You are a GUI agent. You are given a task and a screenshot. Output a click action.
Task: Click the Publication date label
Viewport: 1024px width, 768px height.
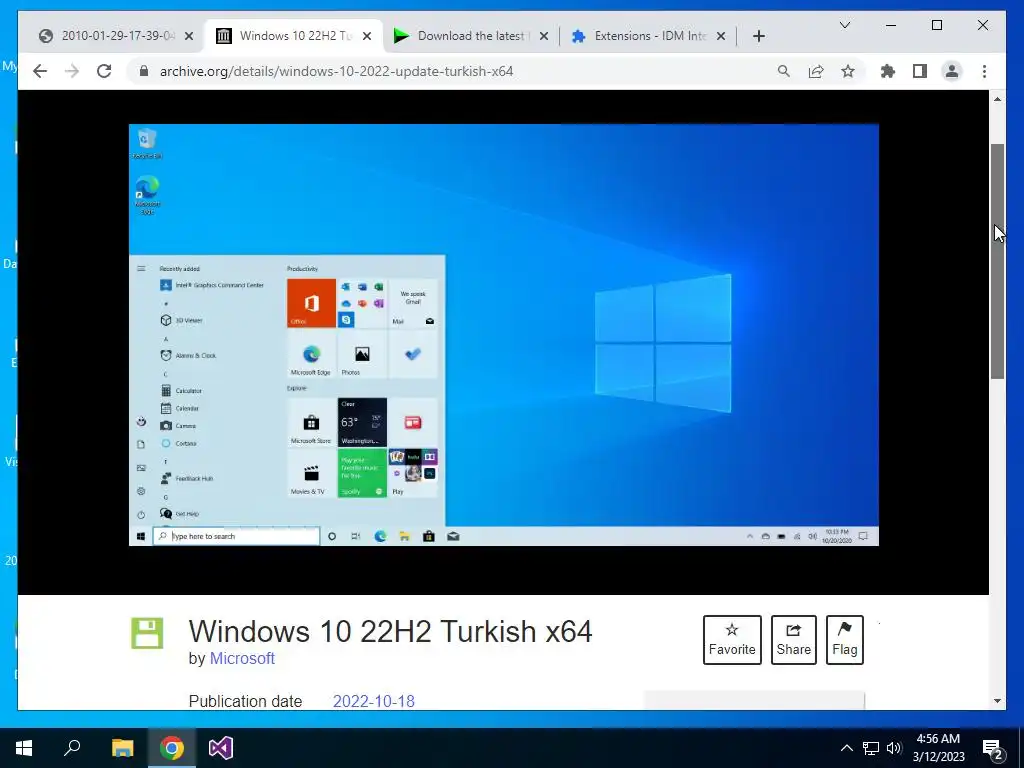[245, 701]
